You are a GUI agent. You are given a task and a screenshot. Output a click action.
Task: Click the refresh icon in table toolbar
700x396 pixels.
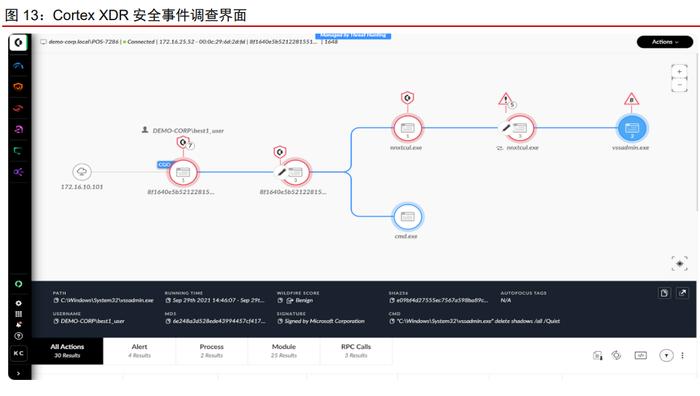tap(617, 355)
